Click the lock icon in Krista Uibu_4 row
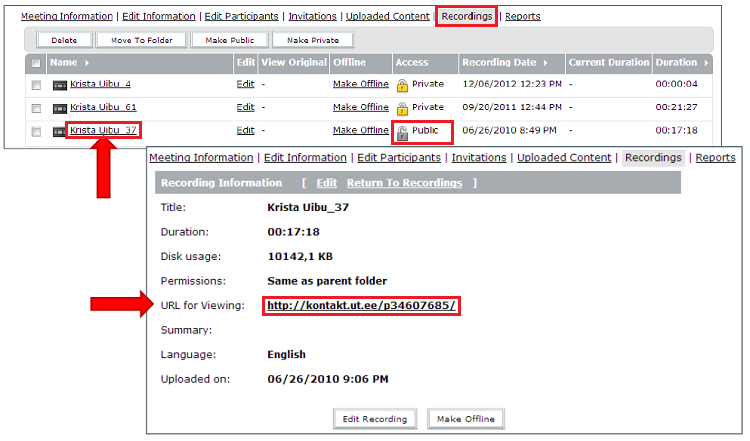Image resolution: width=750 pixels, height=441 pixels. click(x=402, y=85)
